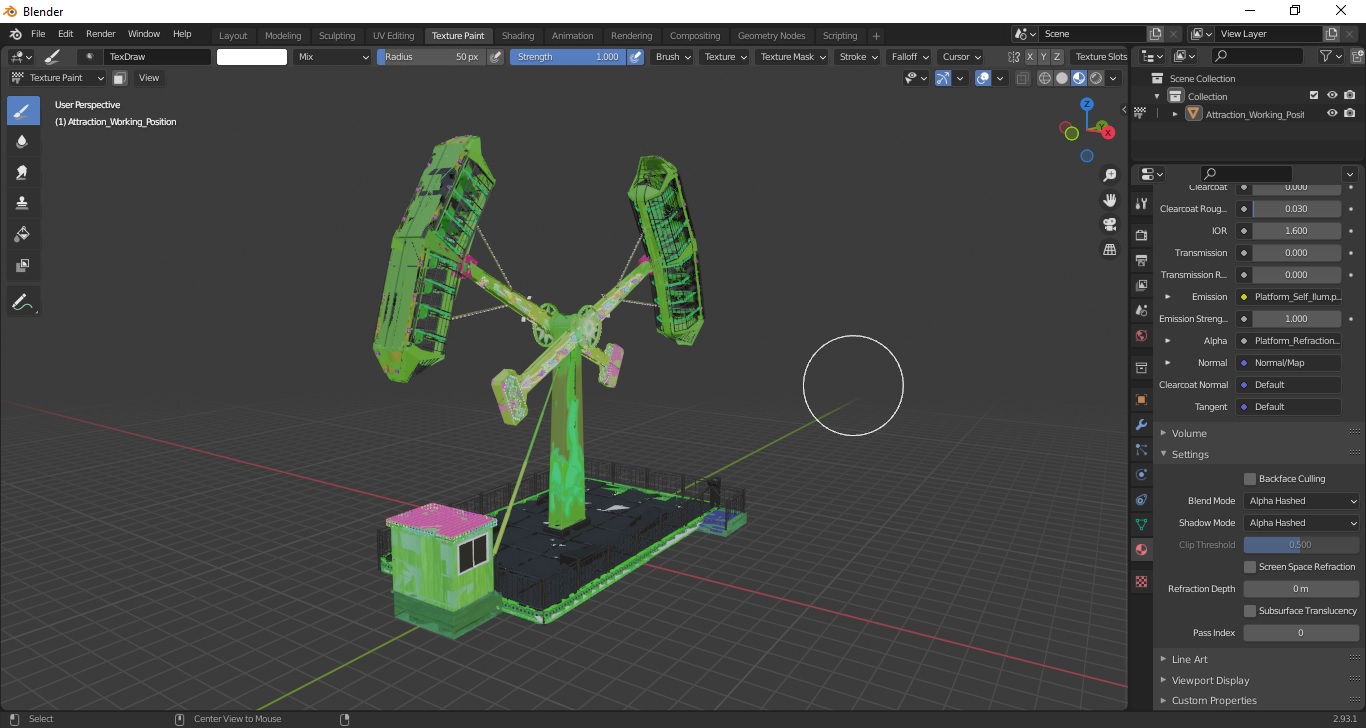Switch to the Geometry Nodes workspace tab
Viewport: 1366px width, 728px height.
[x=771, y=36]
